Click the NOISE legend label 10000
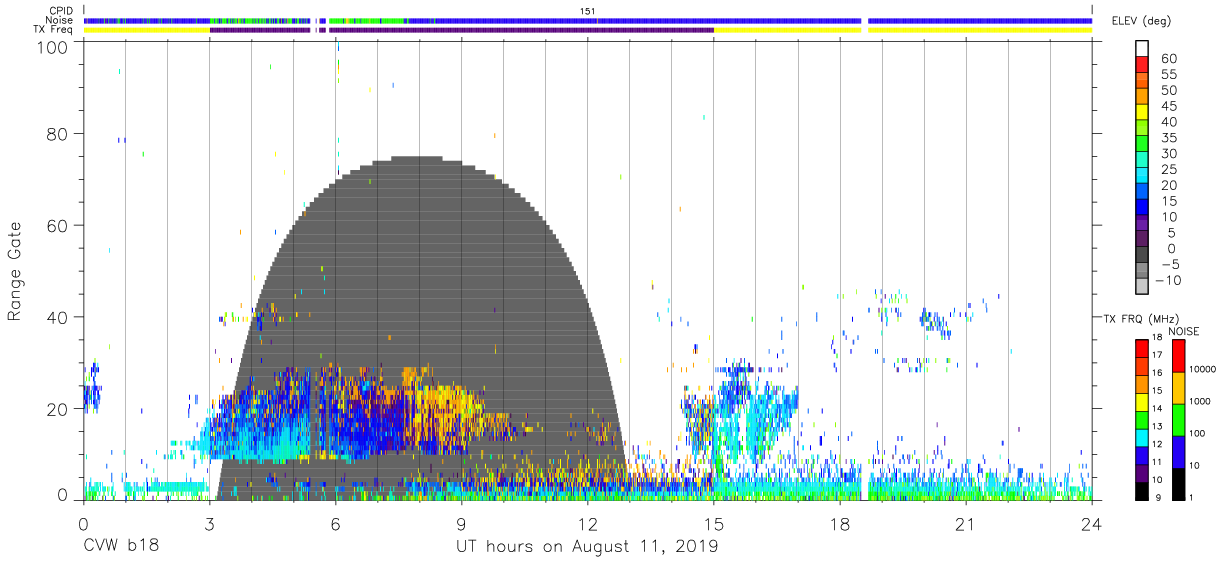 point(1205,369)
